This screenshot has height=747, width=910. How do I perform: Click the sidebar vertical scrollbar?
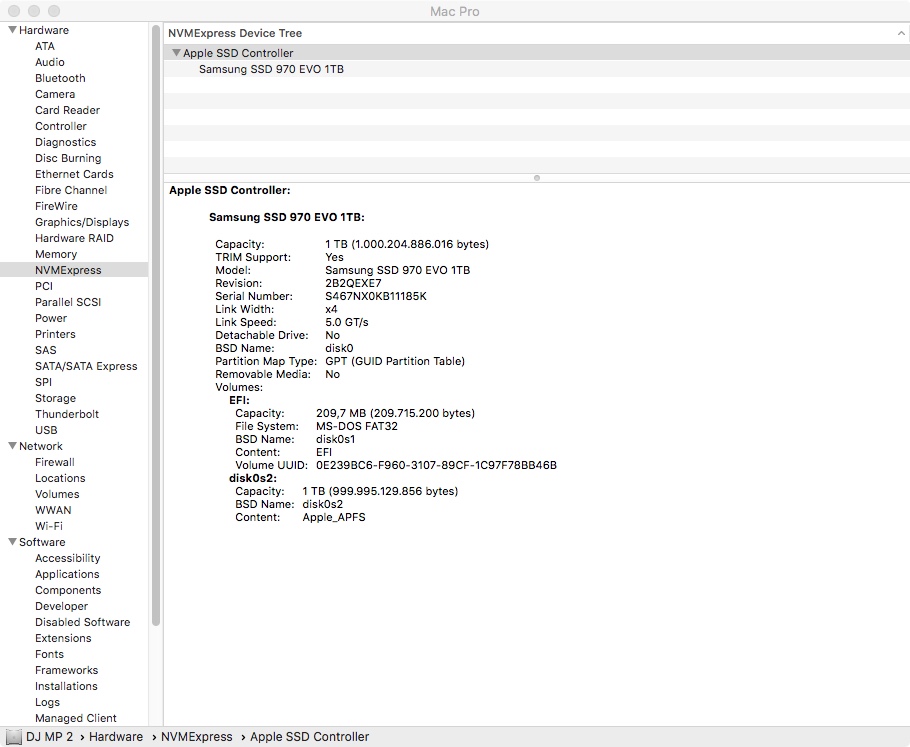(x=156, y=325)
